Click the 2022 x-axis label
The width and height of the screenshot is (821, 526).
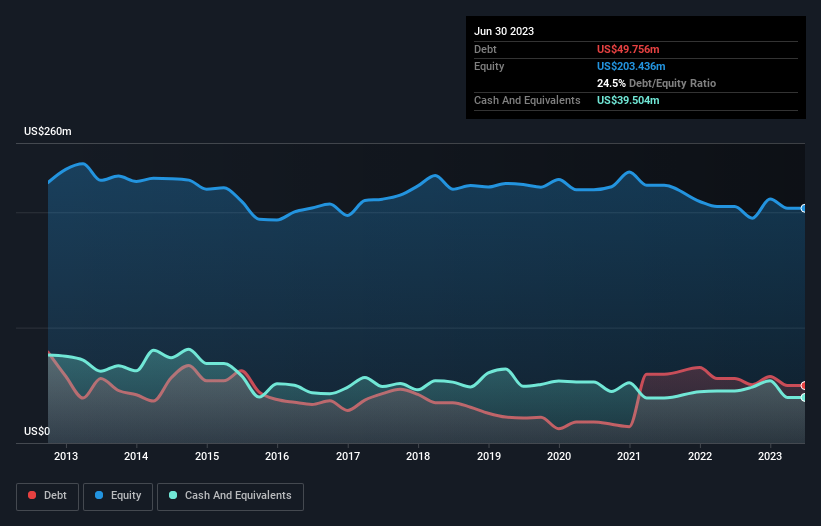(700, 456)
